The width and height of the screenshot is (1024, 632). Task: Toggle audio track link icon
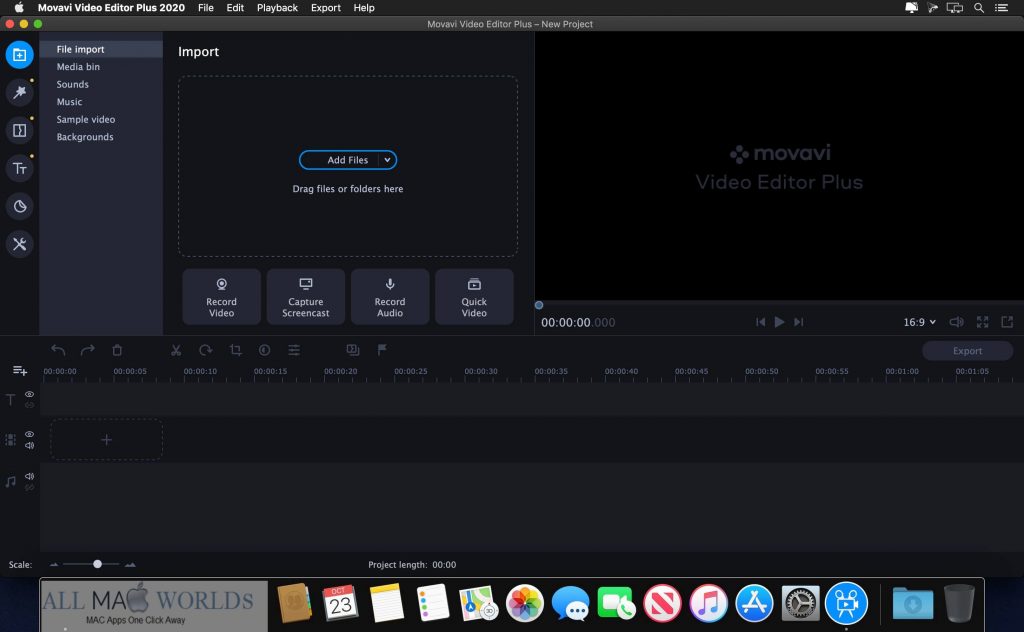pyautogui.click(x=29, y=487)
